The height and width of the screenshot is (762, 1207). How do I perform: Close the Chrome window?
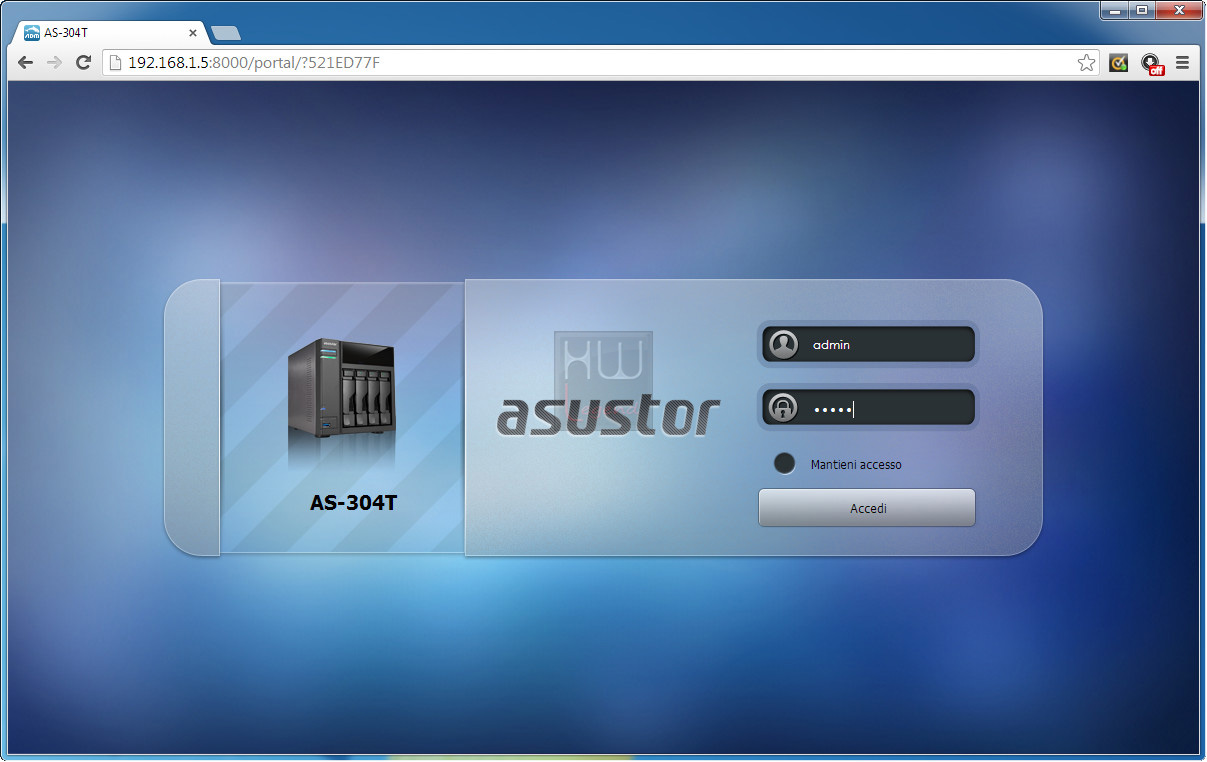pos(1180,10)
